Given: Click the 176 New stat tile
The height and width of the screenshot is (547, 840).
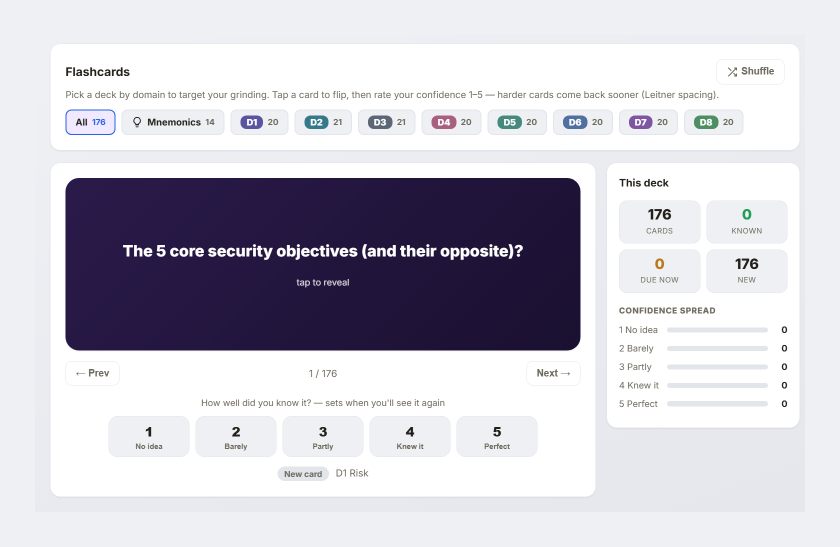Looking at the screenshot, I should coord(747,271).
